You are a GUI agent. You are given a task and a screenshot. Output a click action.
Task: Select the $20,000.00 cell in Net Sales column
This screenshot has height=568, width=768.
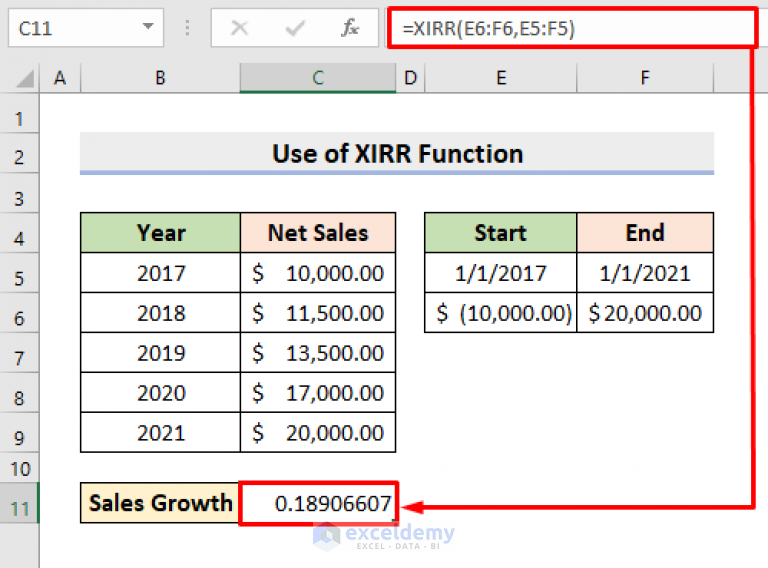click(318, 432)
